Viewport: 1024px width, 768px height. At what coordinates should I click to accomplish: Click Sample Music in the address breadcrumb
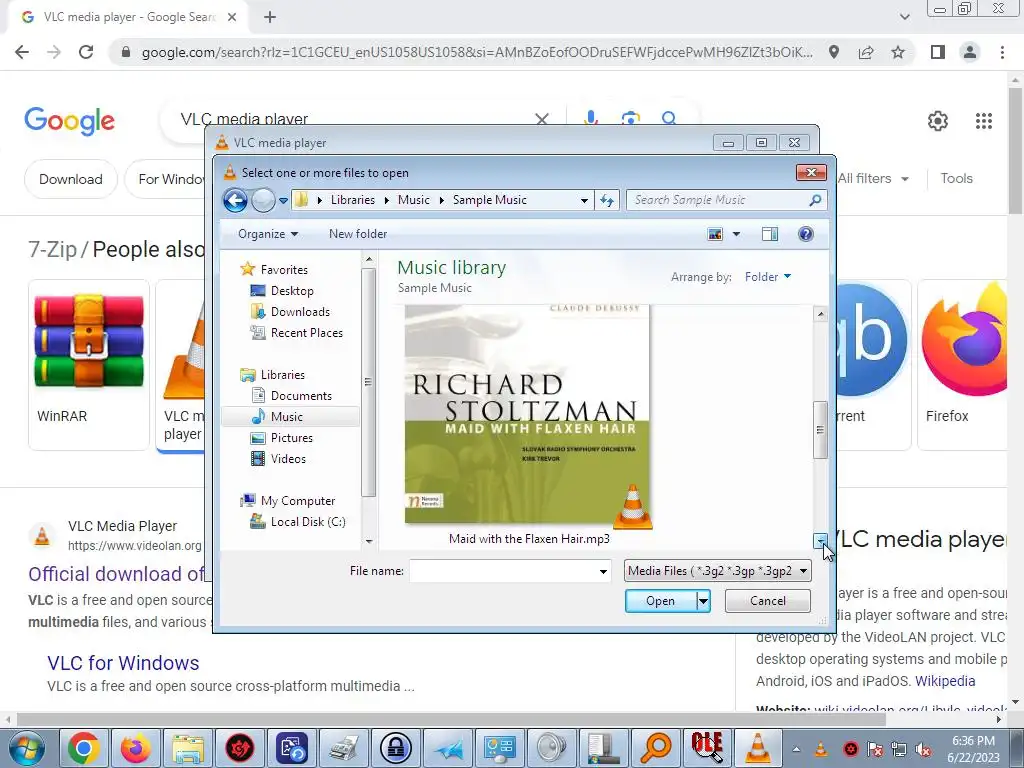(490, 200)
